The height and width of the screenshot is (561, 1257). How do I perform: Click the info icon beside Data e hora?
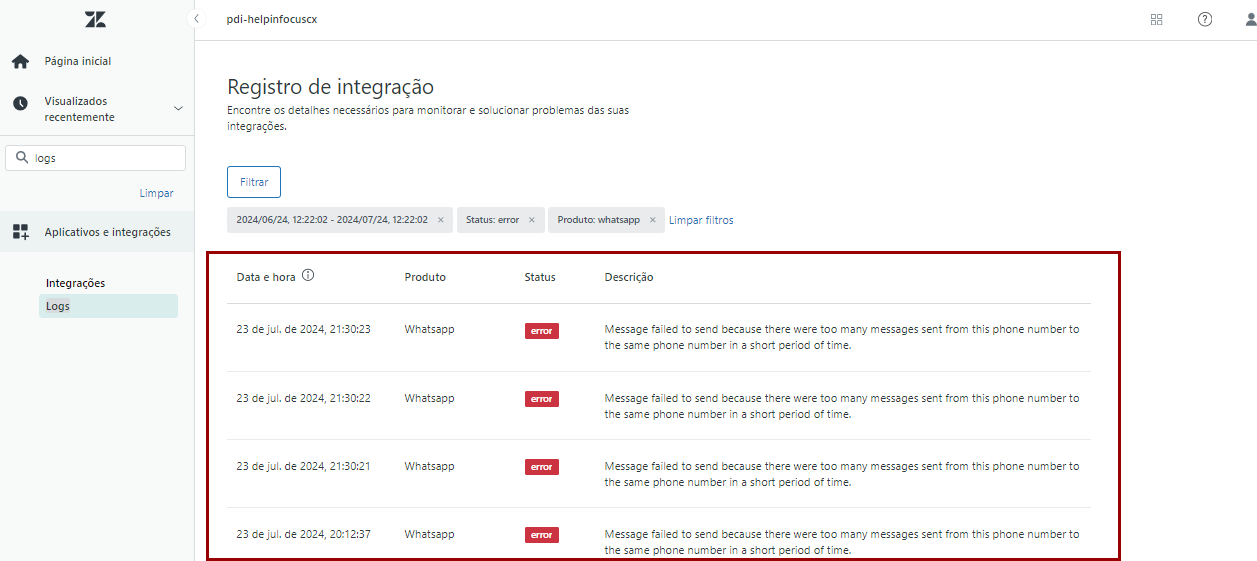[x=308, y=276]
